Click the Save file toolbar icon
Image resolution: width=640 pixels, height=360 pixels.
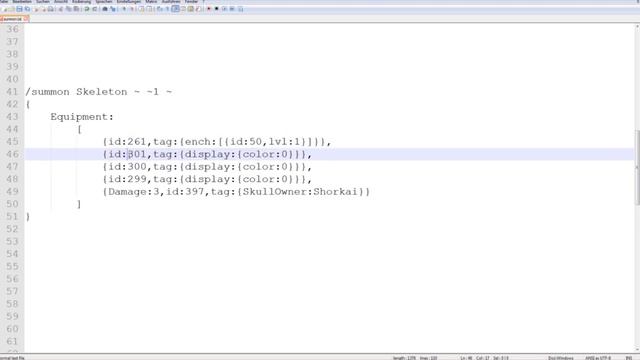(19, 9)
